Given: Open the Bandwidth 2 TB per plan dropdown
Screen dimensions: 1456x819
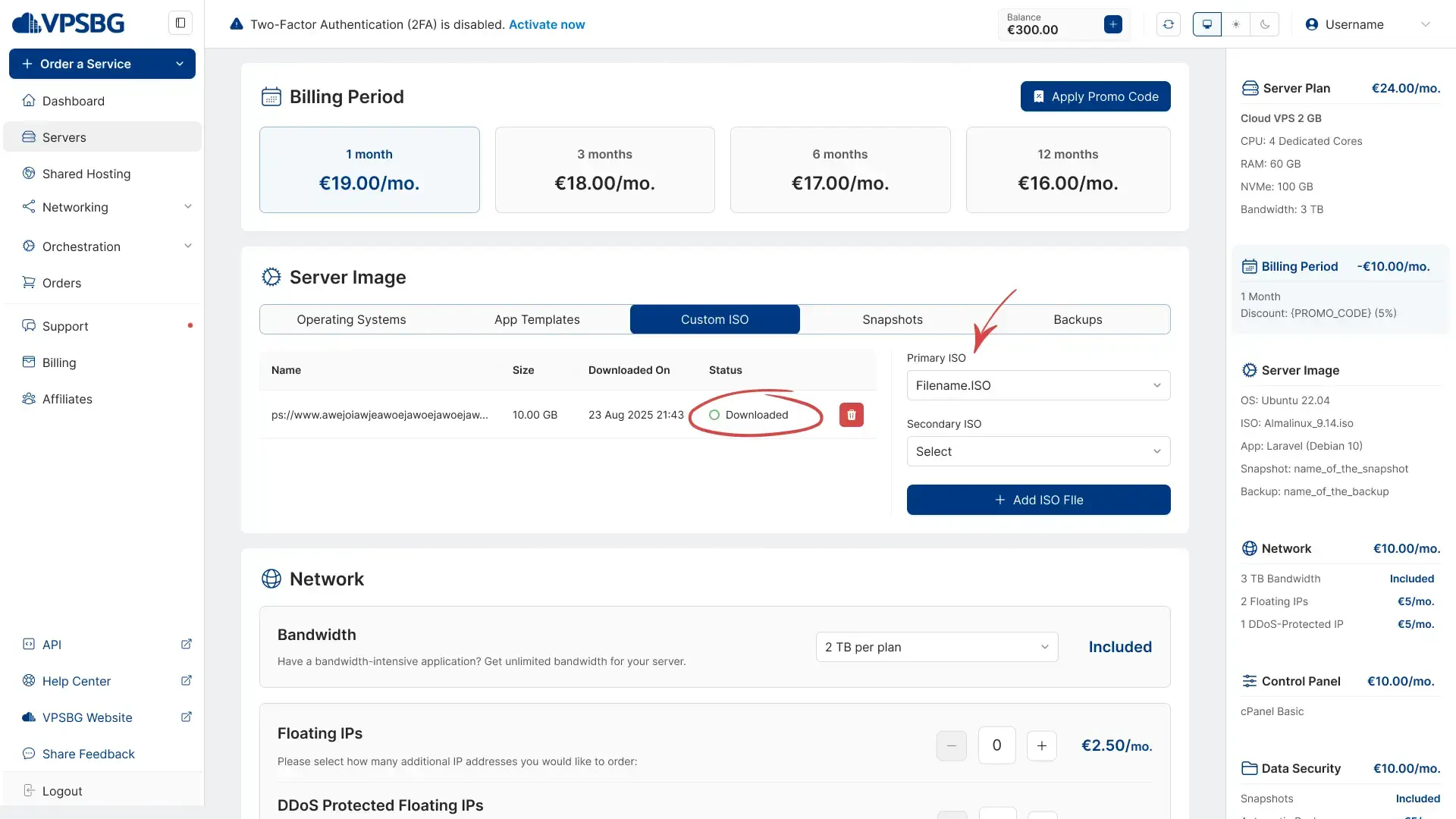Looking at the screenshot, I should tap(936, 647).
